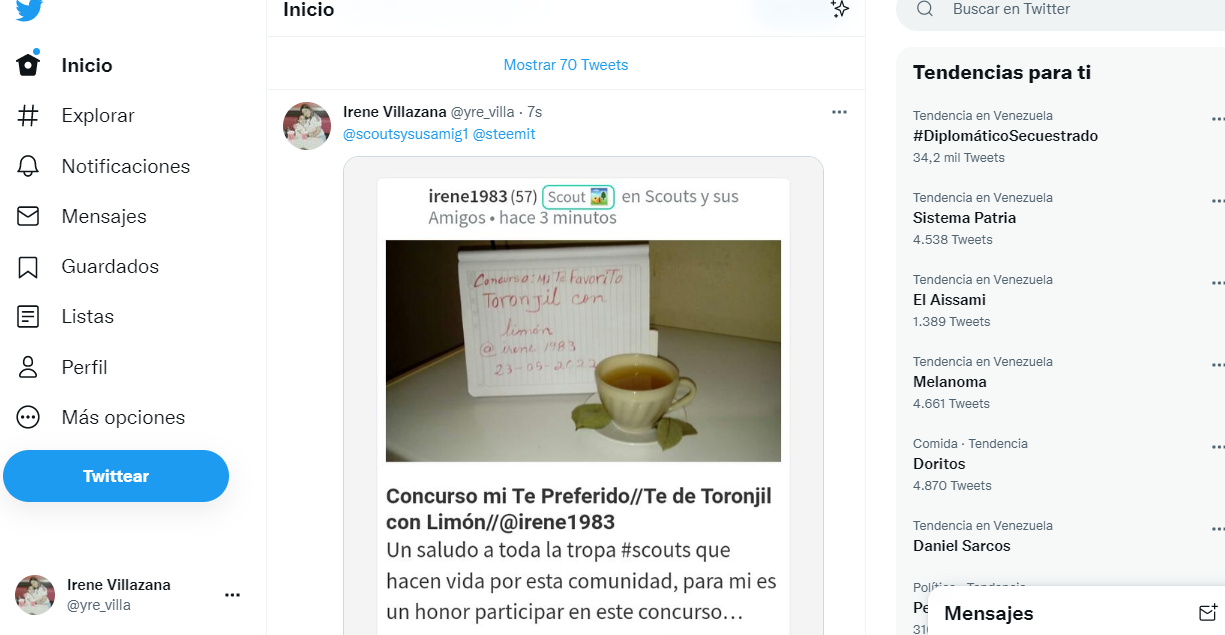Click the tea cup photo in tweet
The height and width of the screenshot is (635, 1225).
(583, 351)
